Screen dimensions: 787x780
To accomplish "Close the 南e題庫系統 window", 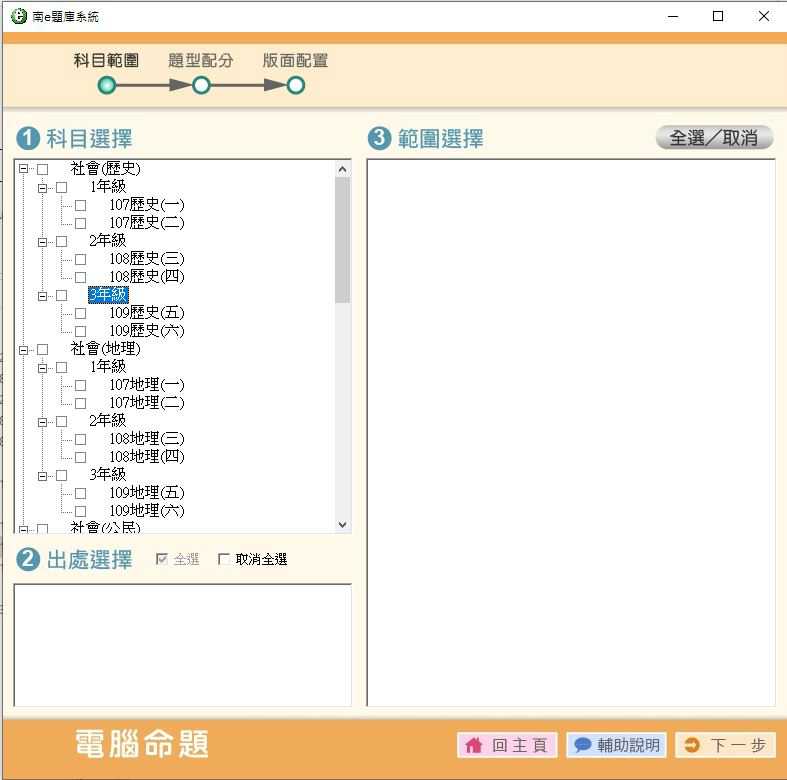I will (764, 16).
